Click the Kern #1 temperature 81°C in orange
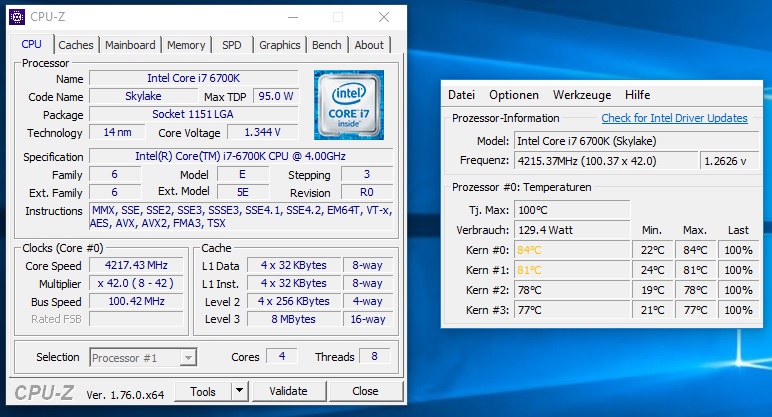The image size is (772, 417). point(572,270)
